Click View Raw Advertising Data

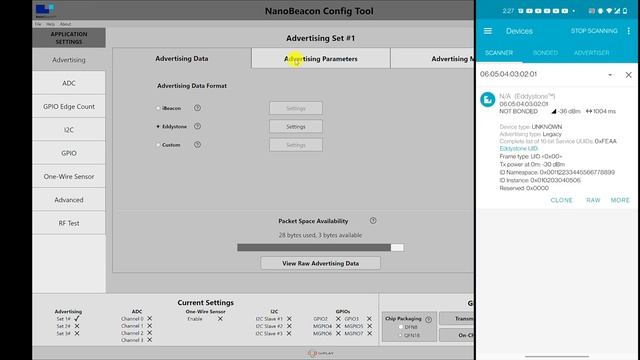coord(320,263)
